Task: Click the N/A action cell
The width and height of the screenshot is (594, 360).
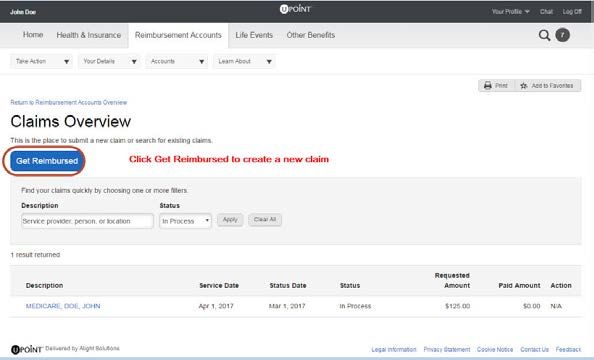Action: click(x=556, y=306)
